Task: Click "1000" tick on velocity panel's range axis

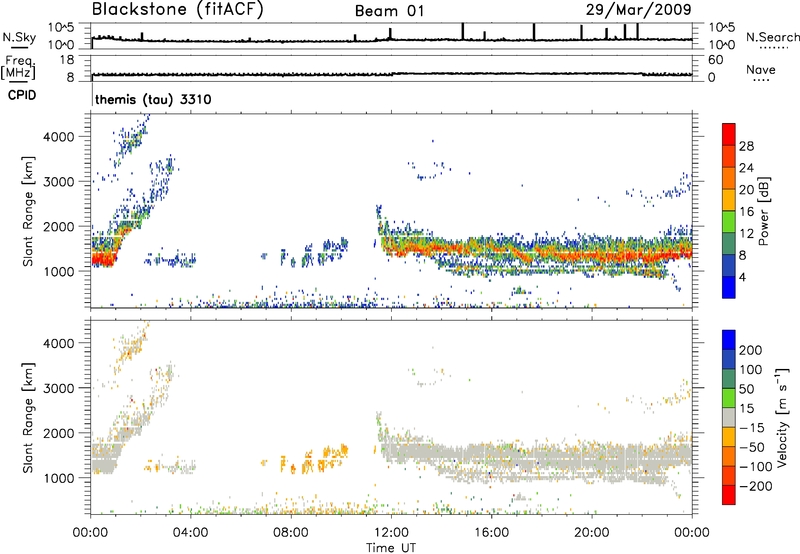Action: click(59, 478)
